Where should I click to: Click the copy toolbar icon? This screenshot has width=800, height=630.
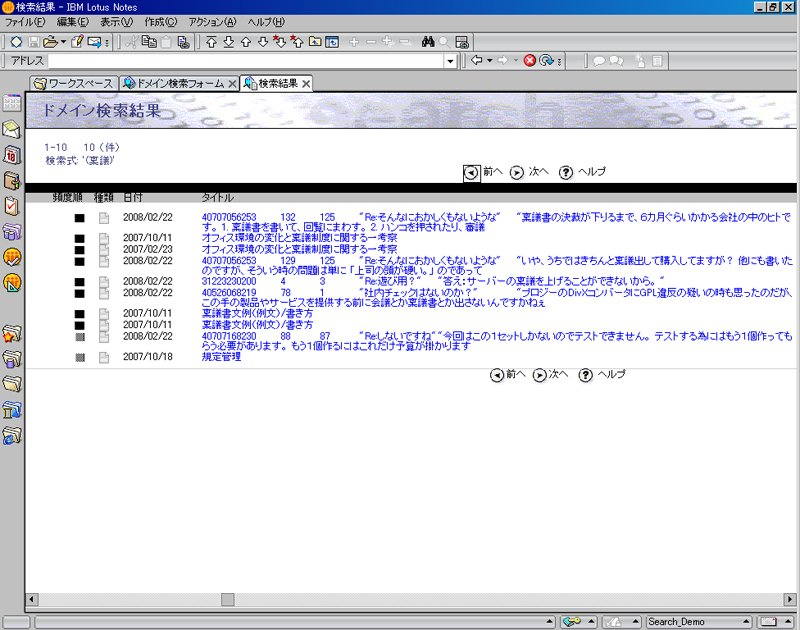coord(149,42)
